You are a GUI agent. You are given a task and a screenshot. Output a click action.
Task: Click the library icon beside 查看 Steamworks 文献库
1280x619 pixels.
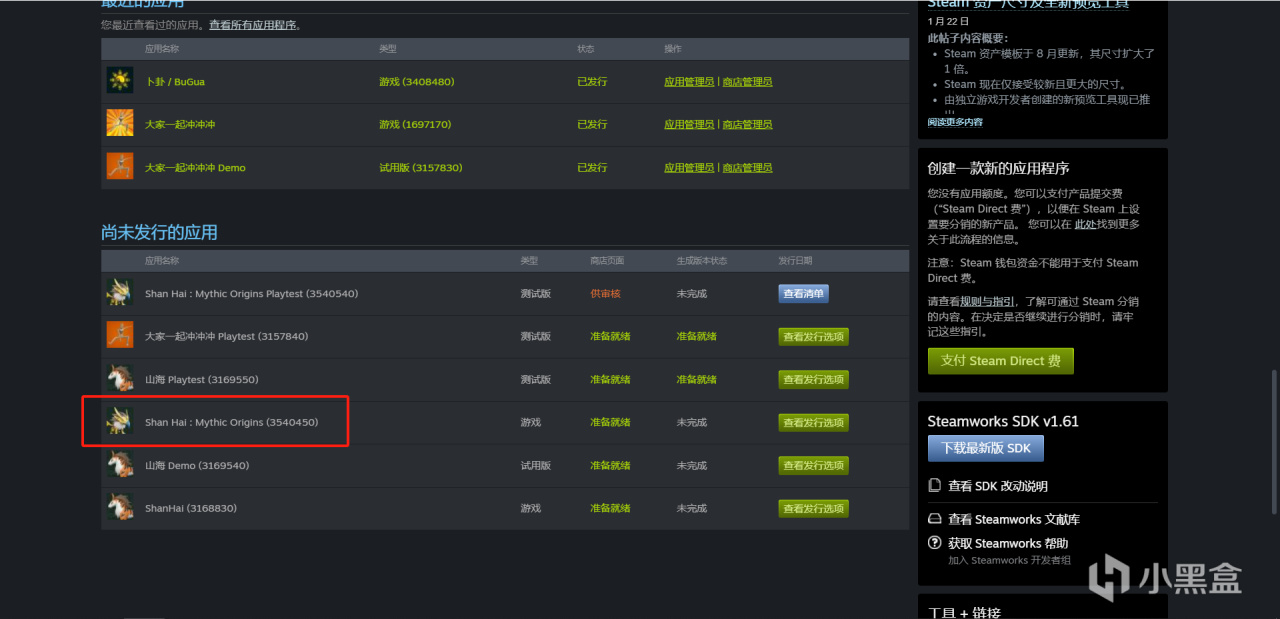click(x=935, y=519)
